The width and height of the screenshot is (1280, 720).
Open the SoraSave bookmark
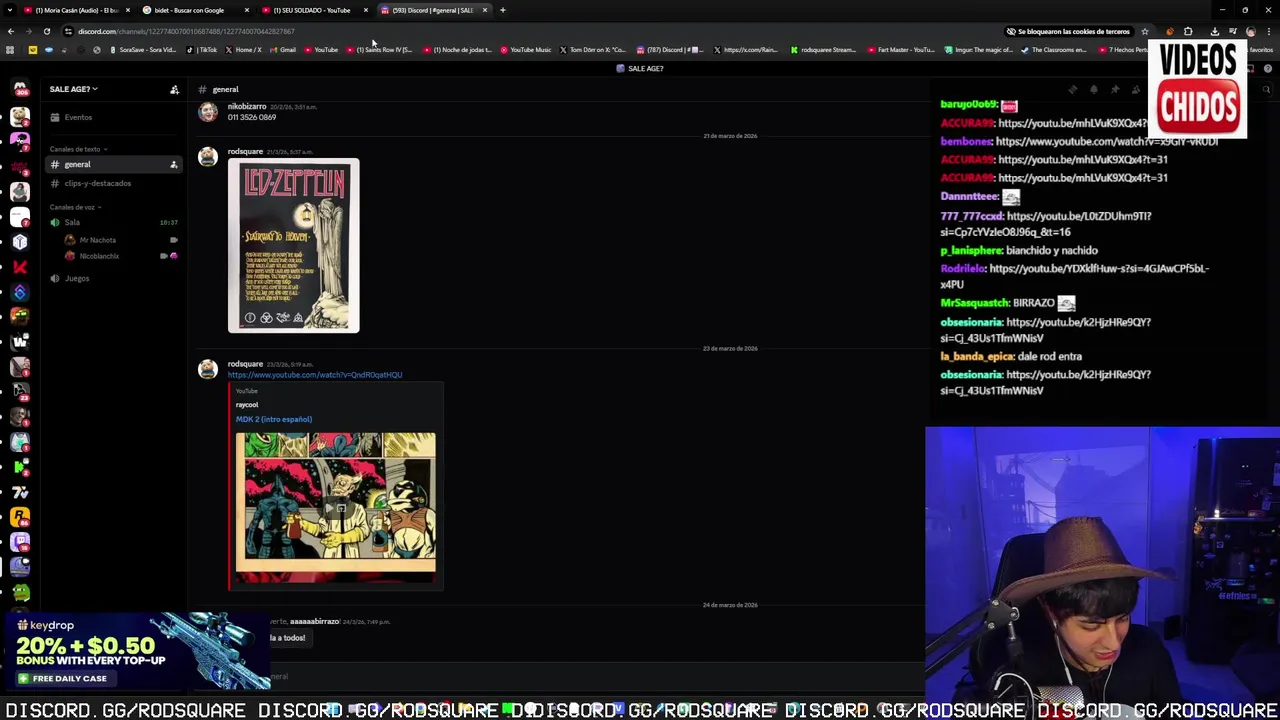(x=145, y=49)
